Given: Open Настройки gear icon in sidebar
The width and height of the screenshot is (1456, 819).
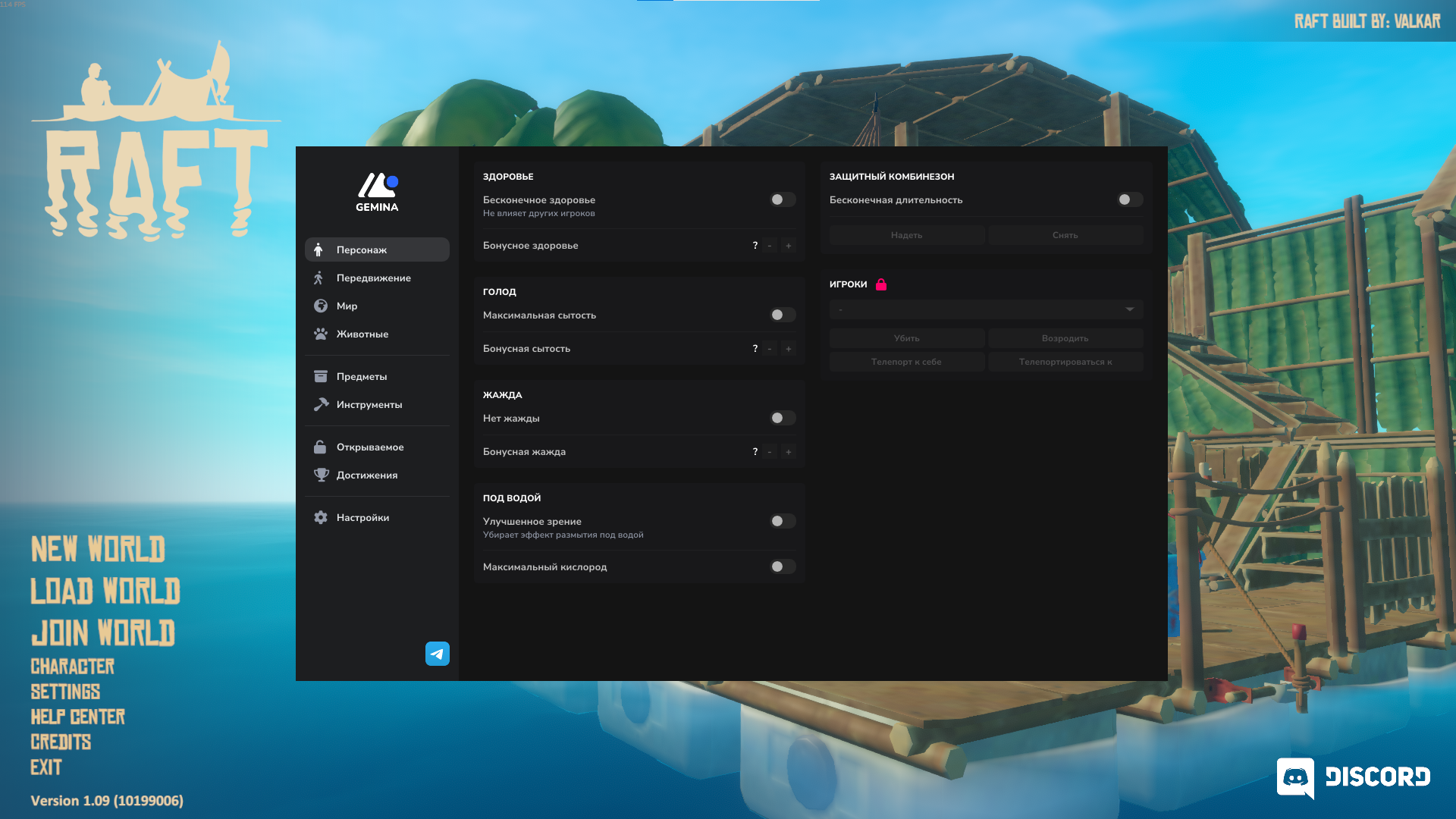Looking at the screenshot, I should click(321, 517).
